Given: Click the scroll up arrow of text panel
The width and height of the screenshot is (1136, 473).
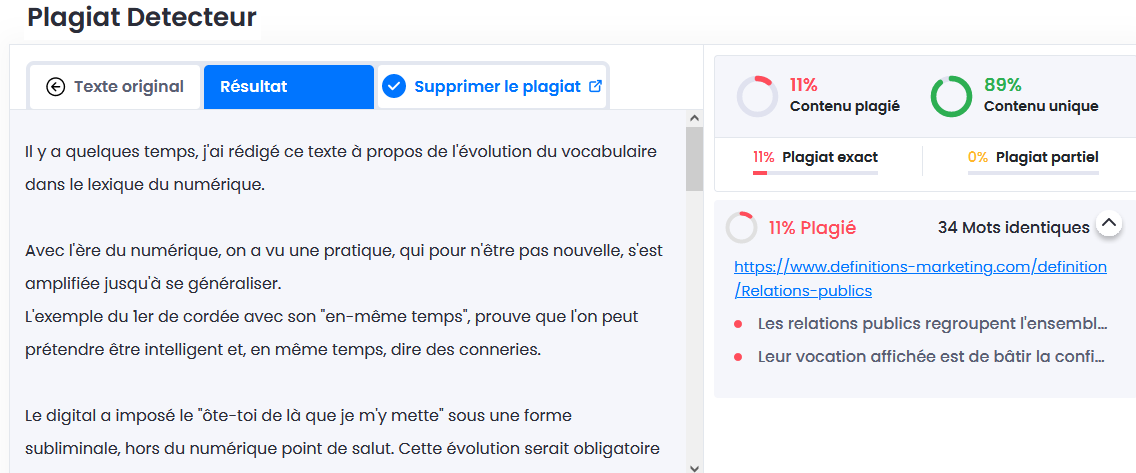Looking at the screenshot, I should pyautogui.click(x=694, y=119).
